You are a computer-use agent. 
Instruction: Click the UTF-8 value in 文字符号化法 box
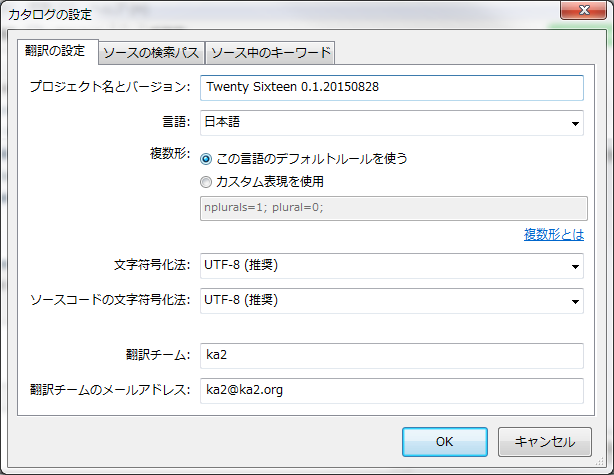coord(240,267)
